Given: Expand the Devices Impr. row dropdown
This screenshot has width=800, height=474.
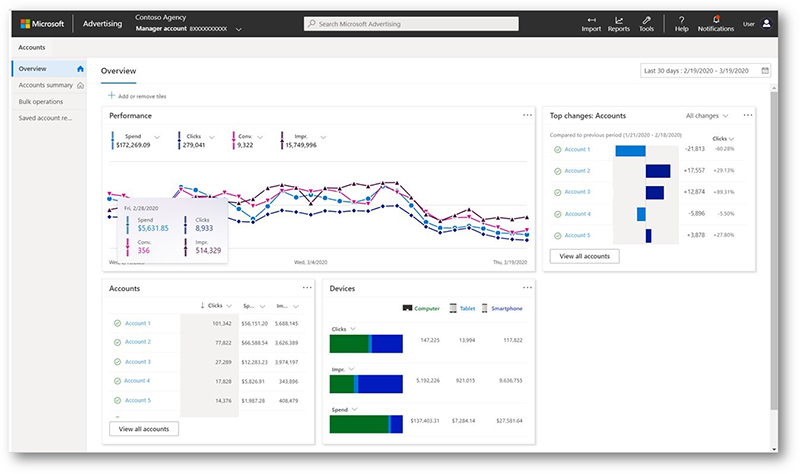Looking at the screenshot, I should pyautogui.click(x=351, y=369).
